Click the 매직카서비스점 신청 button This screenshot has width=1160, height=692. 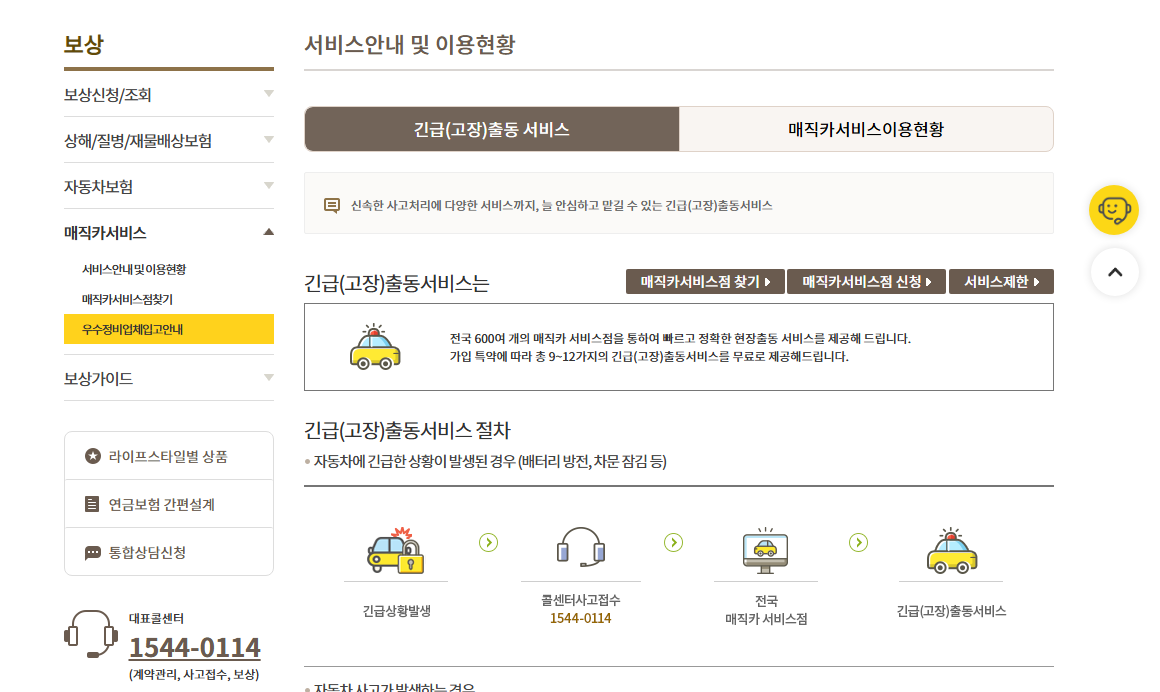point(866,281)
